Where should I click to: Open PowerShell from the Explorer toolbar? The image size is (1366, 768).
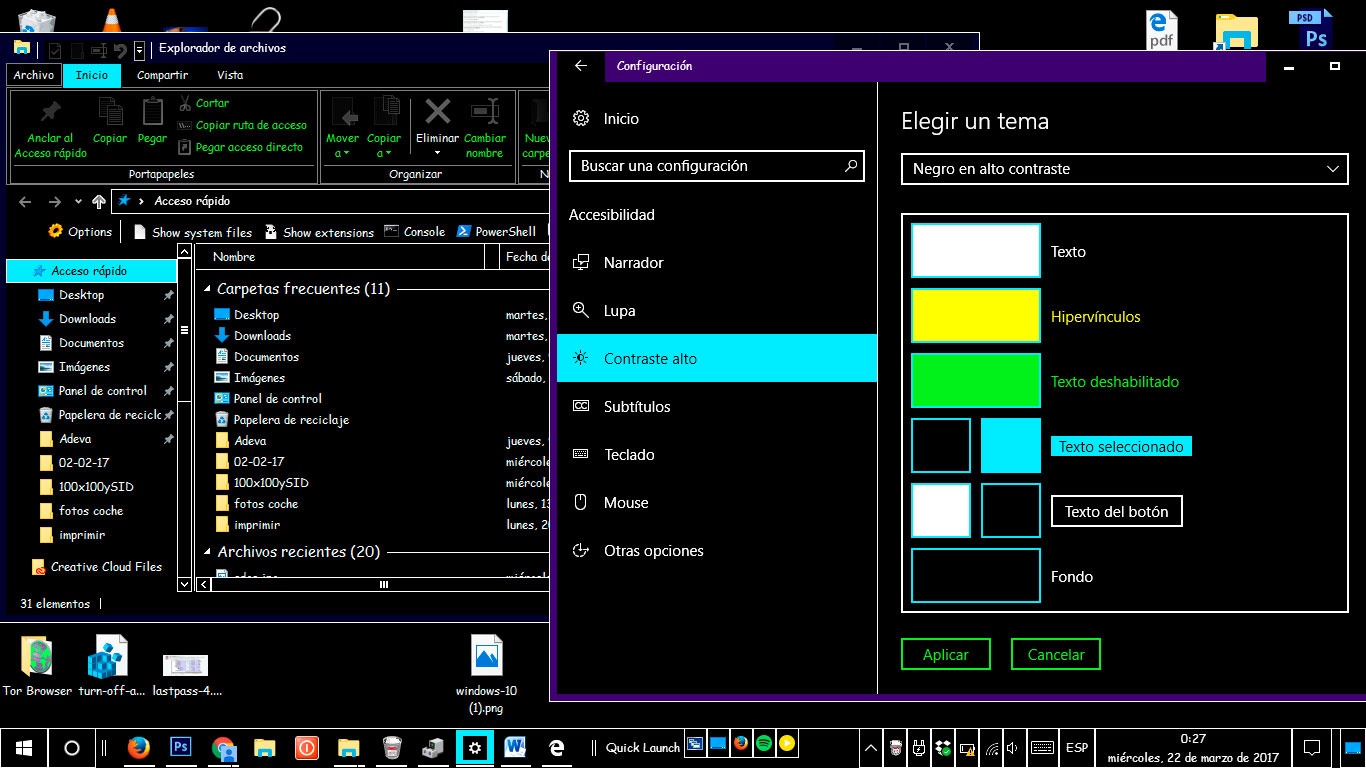point(496,232)
